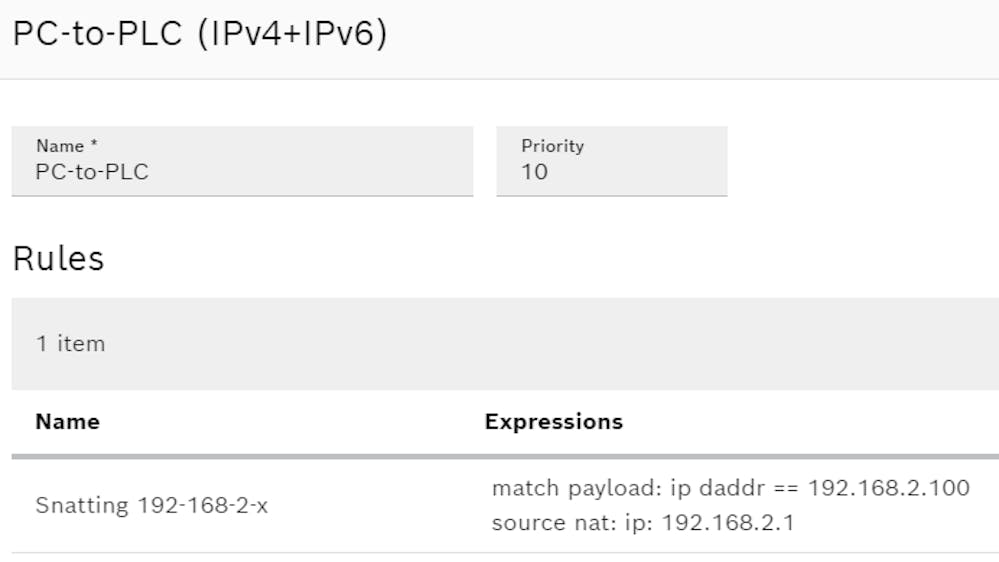
Task: Click the Rules section heading
Action: [x=58, y=258]
